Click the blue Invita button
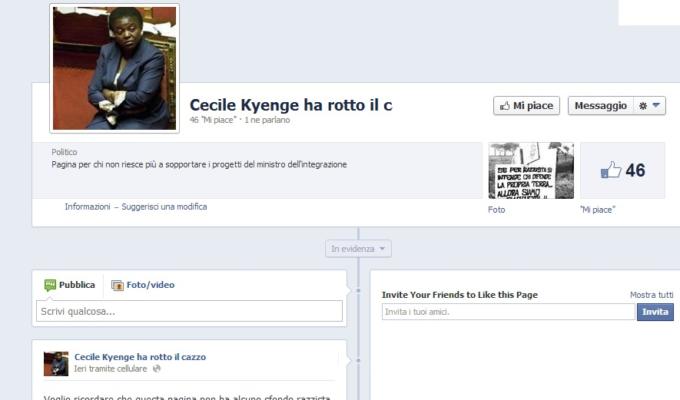680x400 pixels. (x=655, y=312)
